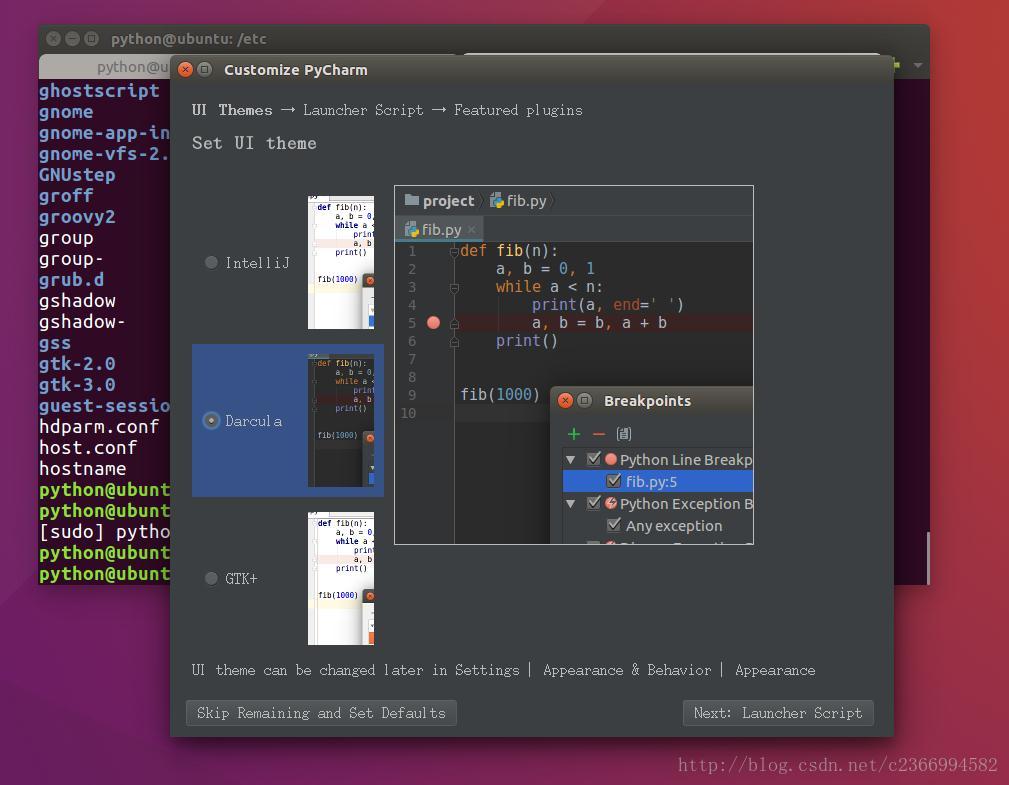Open terminal tab dropdown arrow
Screen dimensions: 1009x785
(918, 65)
